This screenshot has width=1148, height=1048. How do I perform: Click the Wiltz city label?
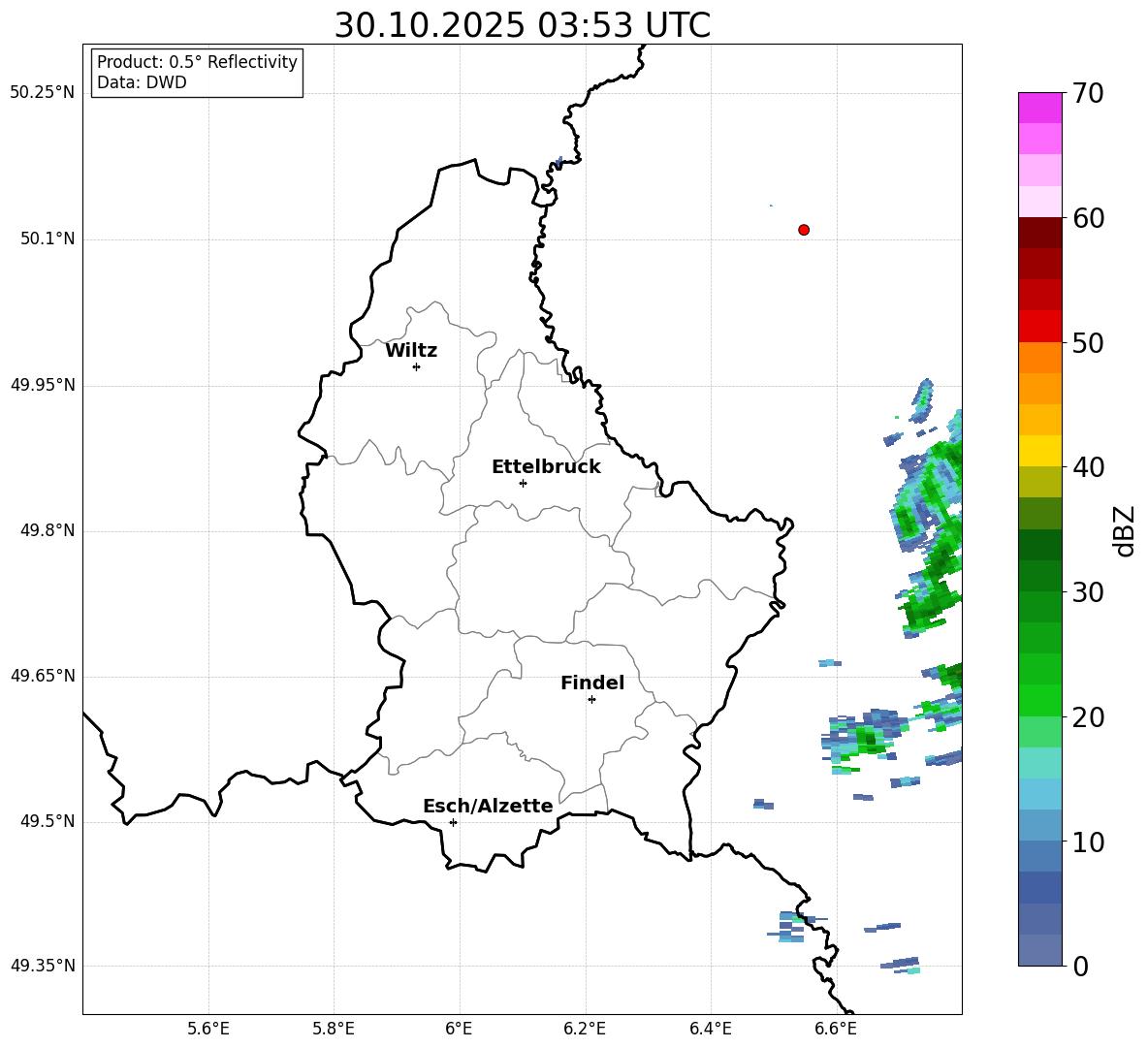[411, 351]
